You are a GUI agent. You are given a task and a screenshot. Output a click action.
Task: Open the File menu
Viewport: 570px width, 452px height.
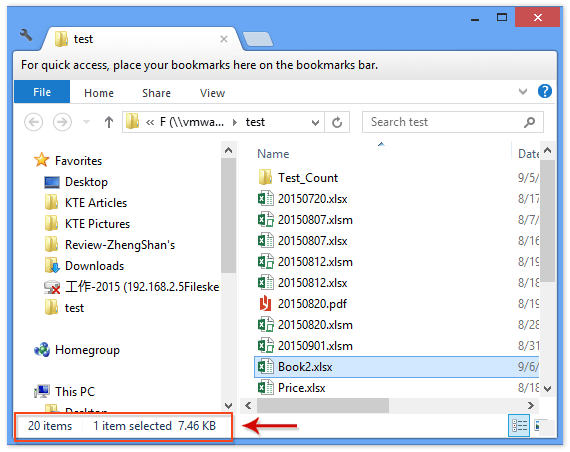tap(42, 92)
